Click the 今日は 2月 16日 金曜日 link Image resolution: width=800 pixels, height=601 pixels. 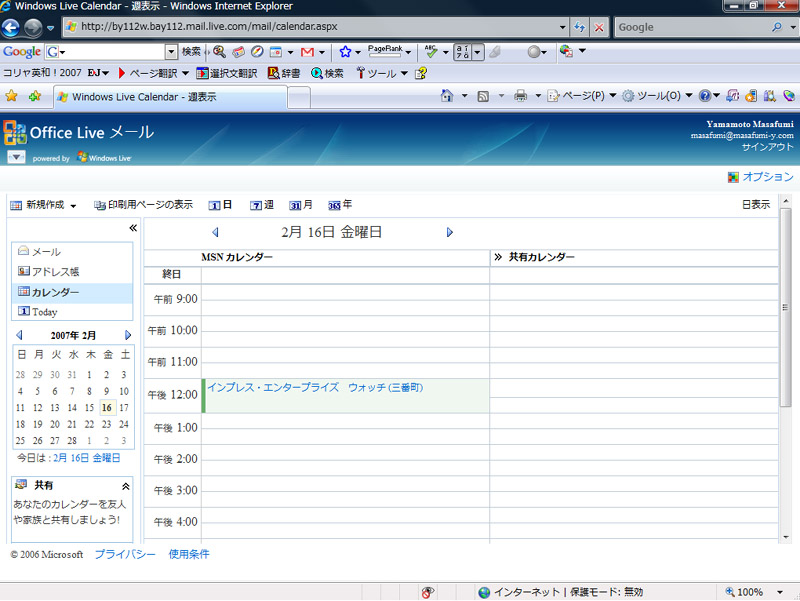click(87, 458)
